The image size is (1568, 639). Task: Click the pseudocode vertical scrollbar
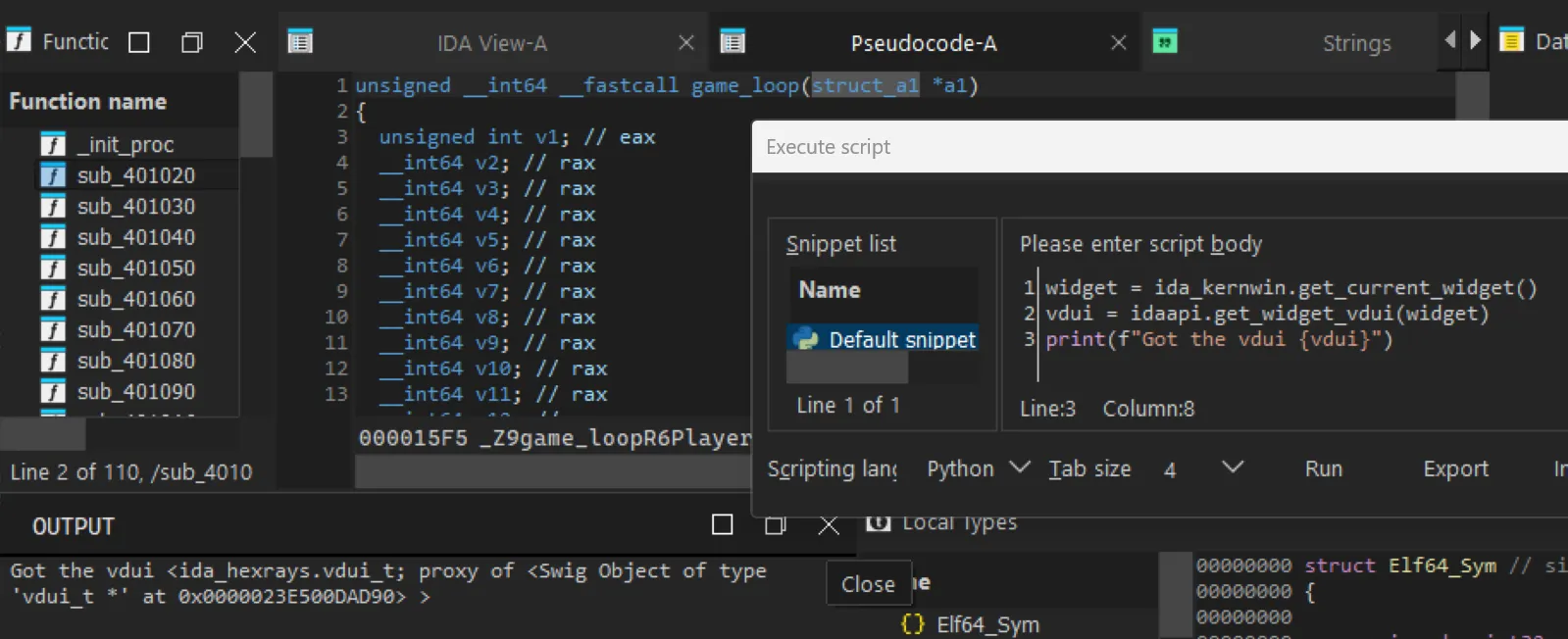click(x=1472, y=94)
